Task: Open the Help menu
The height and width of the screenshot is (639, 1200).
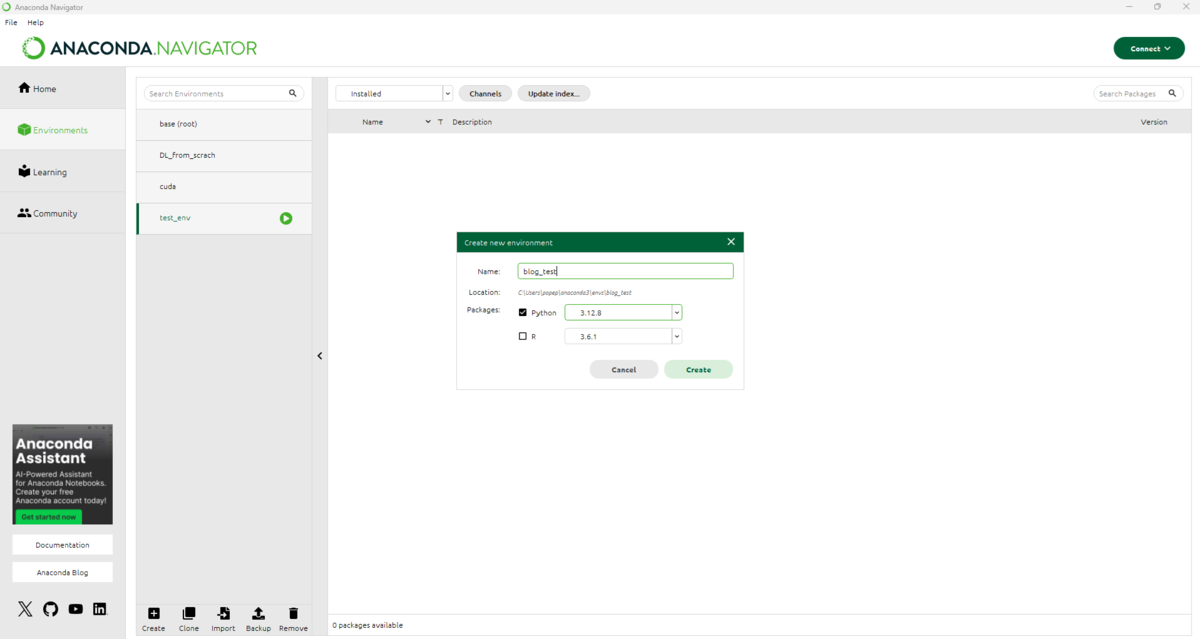Action: (x=36, y=22)
